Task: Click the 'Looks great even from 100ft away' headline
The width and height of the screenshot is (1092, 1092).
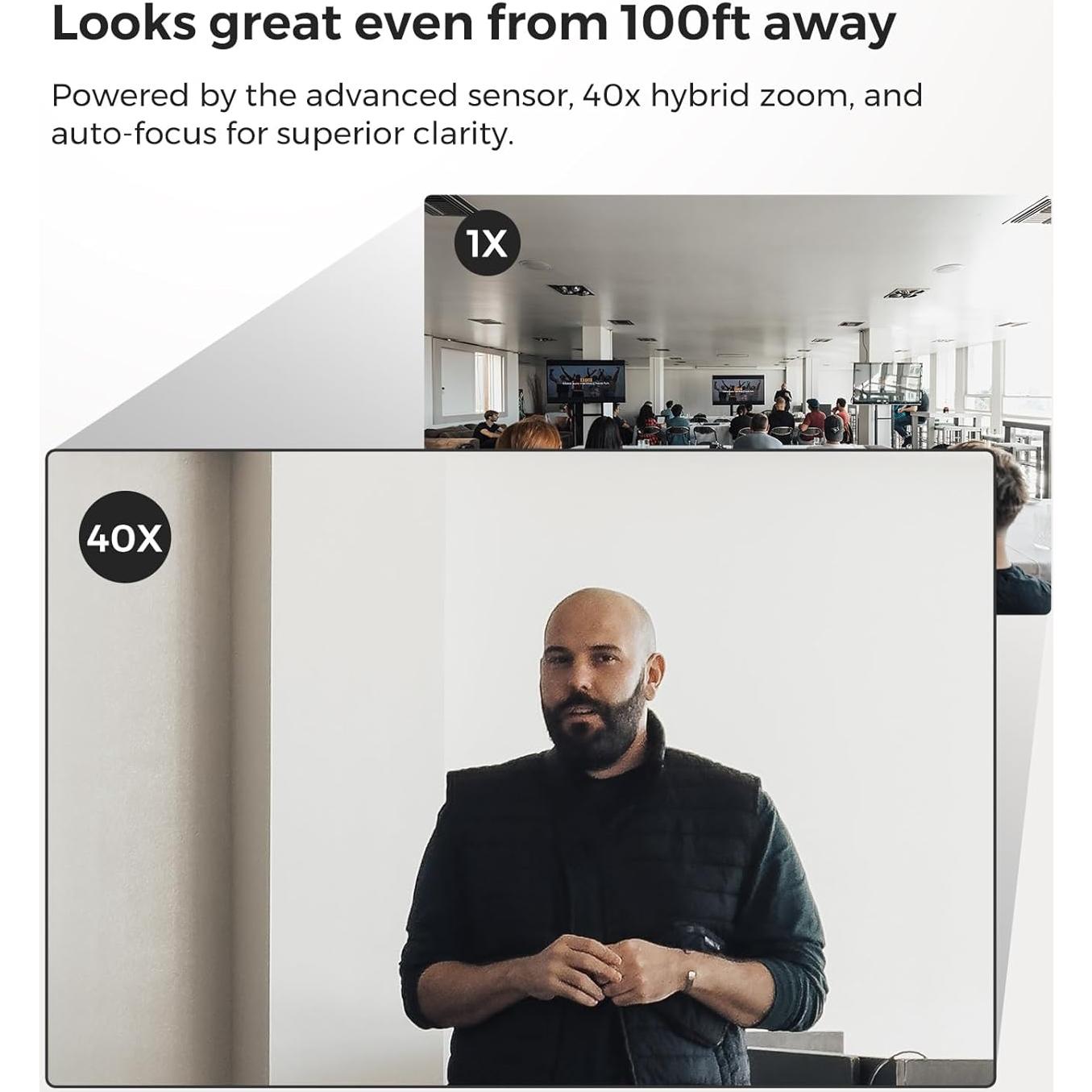Action: pos(474,24)
